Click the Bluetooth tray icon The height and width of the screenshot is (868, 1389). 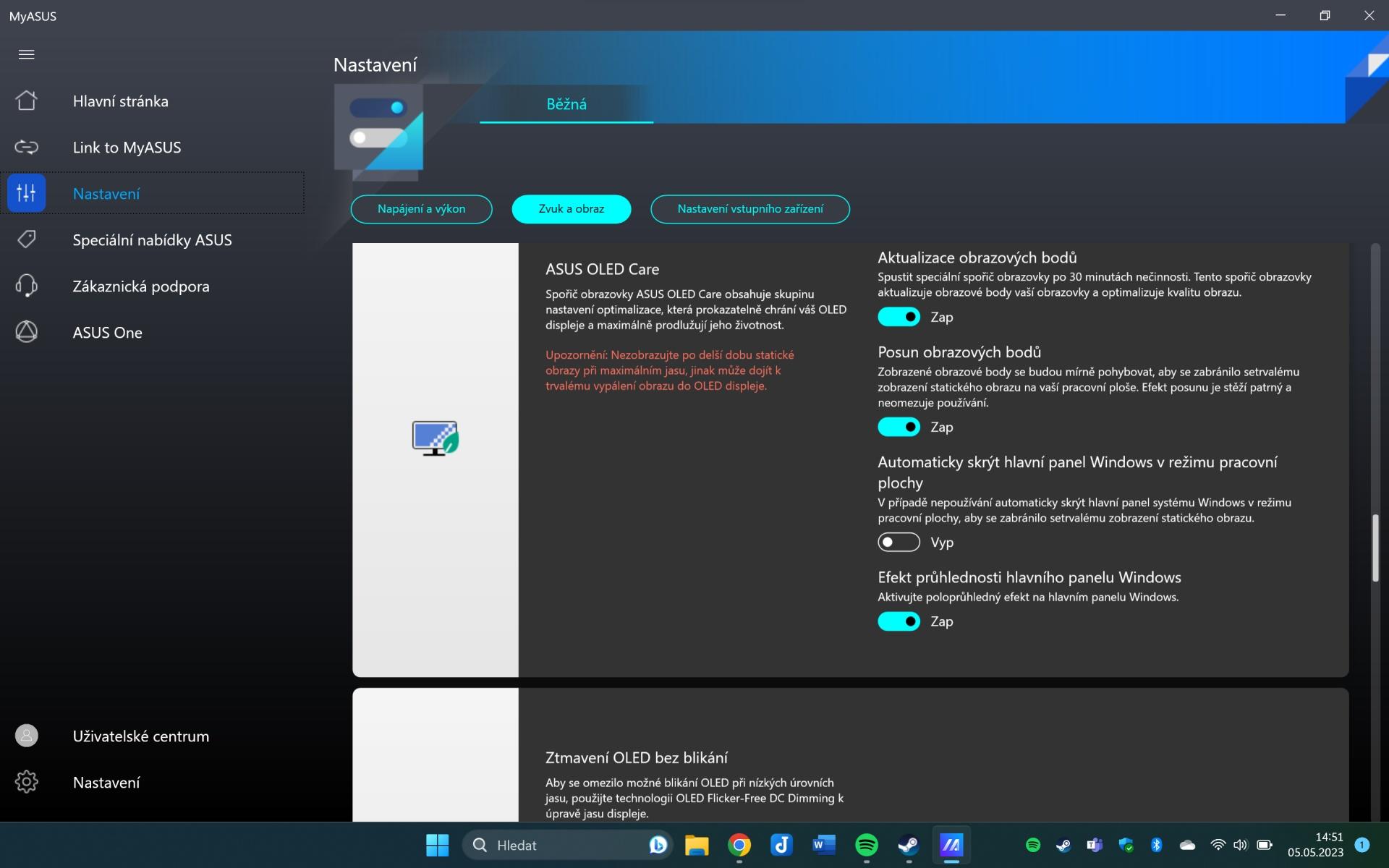(1156, 845)
